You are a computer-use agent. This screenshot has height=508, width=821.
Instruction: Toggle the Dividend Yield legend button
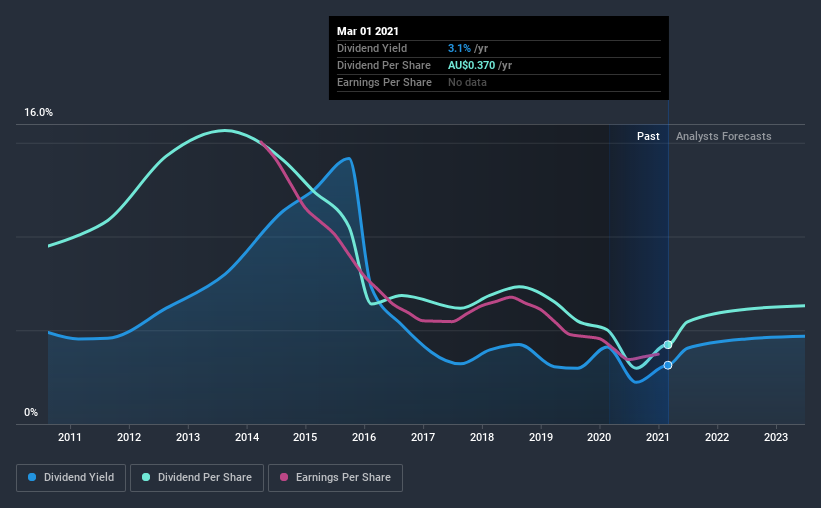pyautogui.click(x=71, y=478)
